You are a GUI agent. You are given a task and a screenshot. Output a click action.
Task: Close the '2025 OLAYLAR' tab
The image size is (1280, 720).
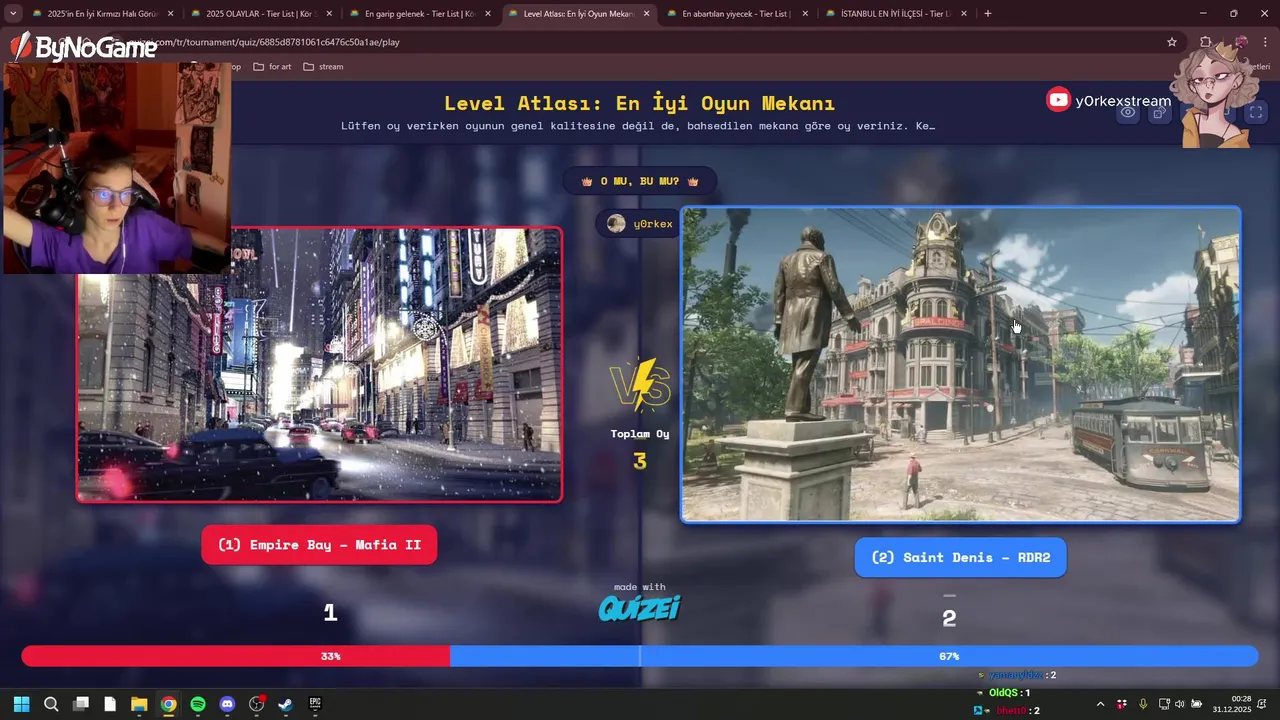click(329, 14)
